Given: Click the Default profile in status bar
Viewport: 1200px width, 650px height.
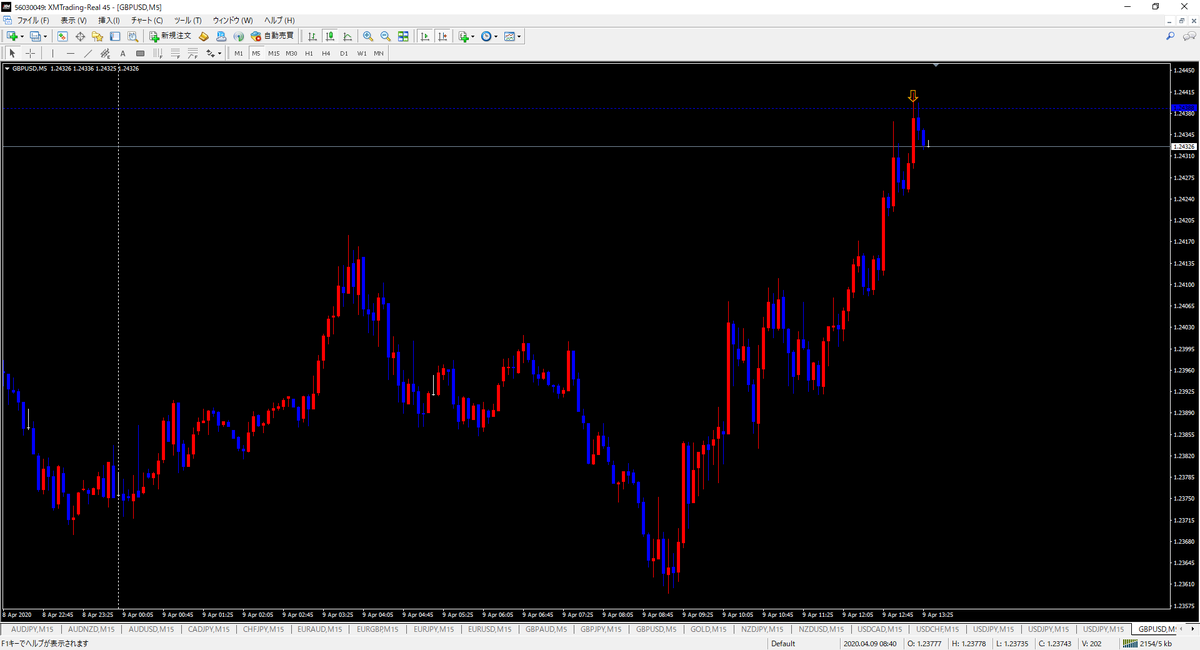Looking at the screenshot, I should coord(783,643).
